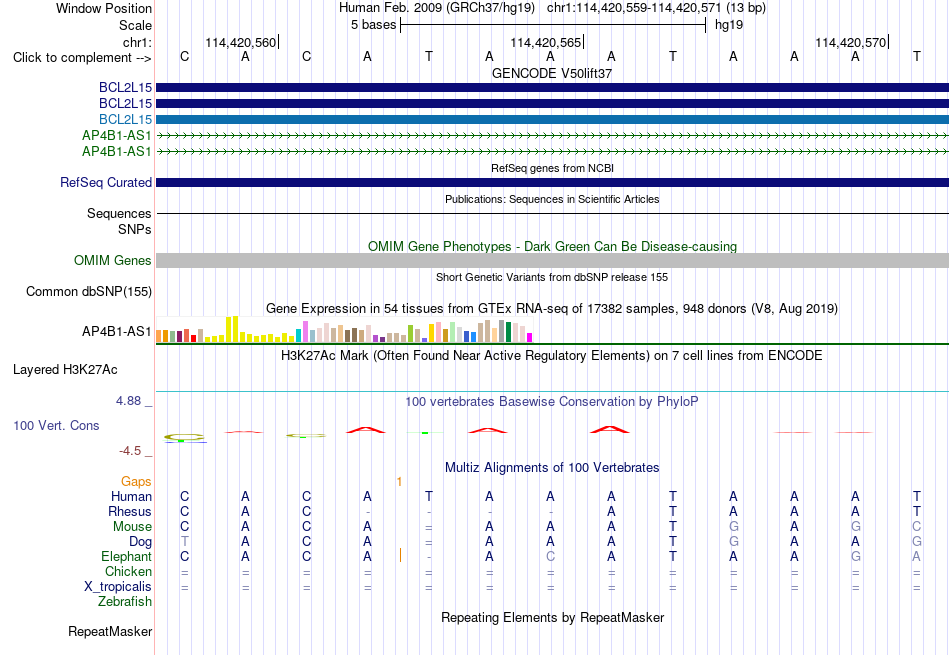Click the OMIM Genes label
950x655 pixels.
point(113,261)
